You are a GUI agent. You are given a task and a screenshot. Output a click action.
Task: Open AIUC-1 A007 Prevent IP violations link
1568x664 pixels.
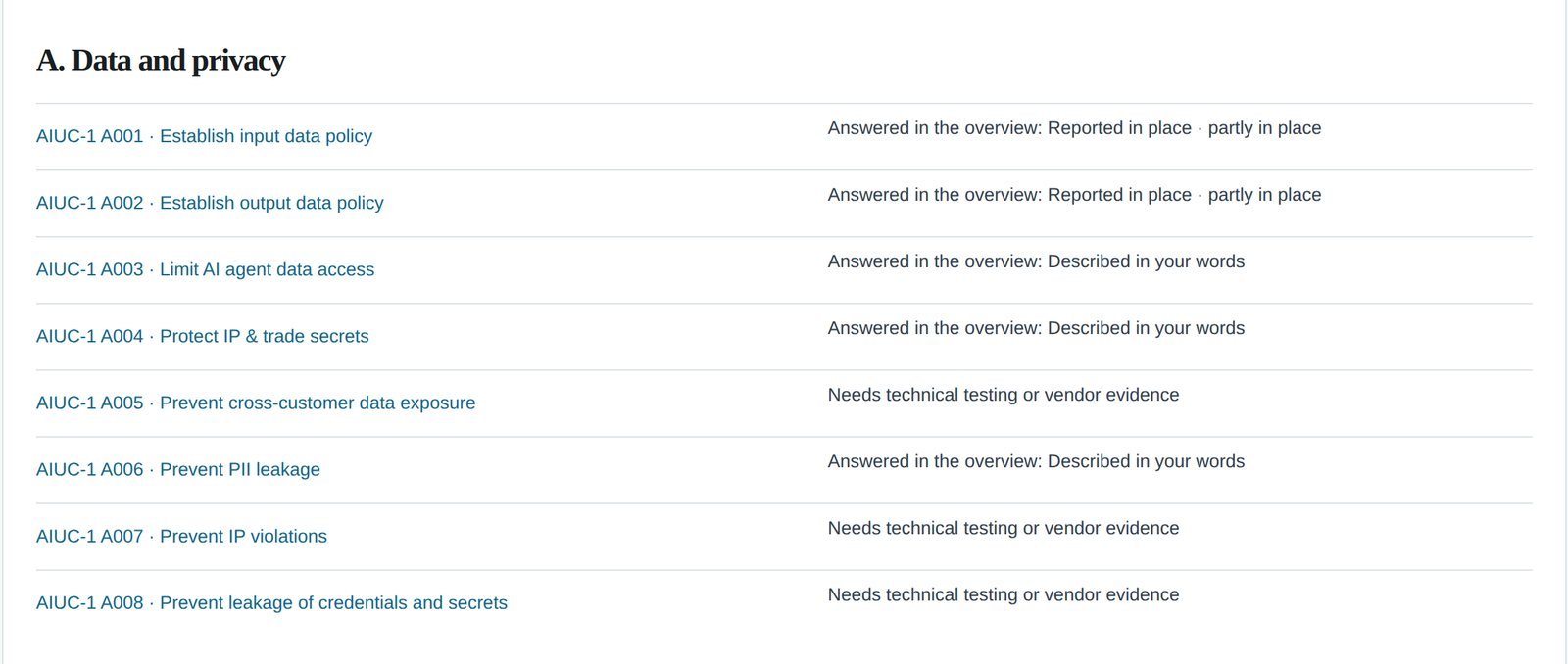pos(181,536)
